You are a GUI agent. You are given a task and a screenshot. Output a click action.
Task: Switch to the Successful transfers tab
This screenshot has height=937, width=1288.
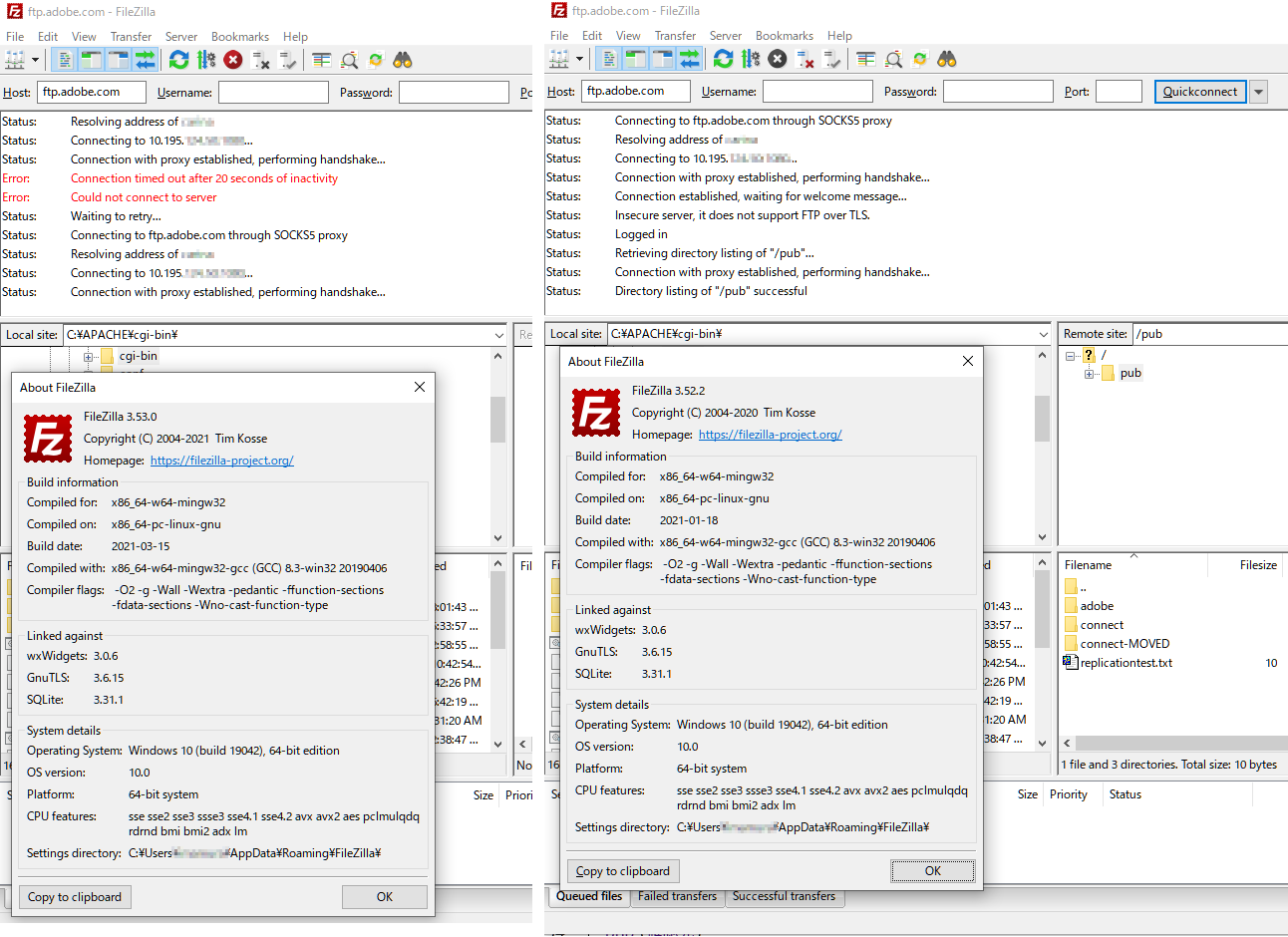[x=784, y=896]
